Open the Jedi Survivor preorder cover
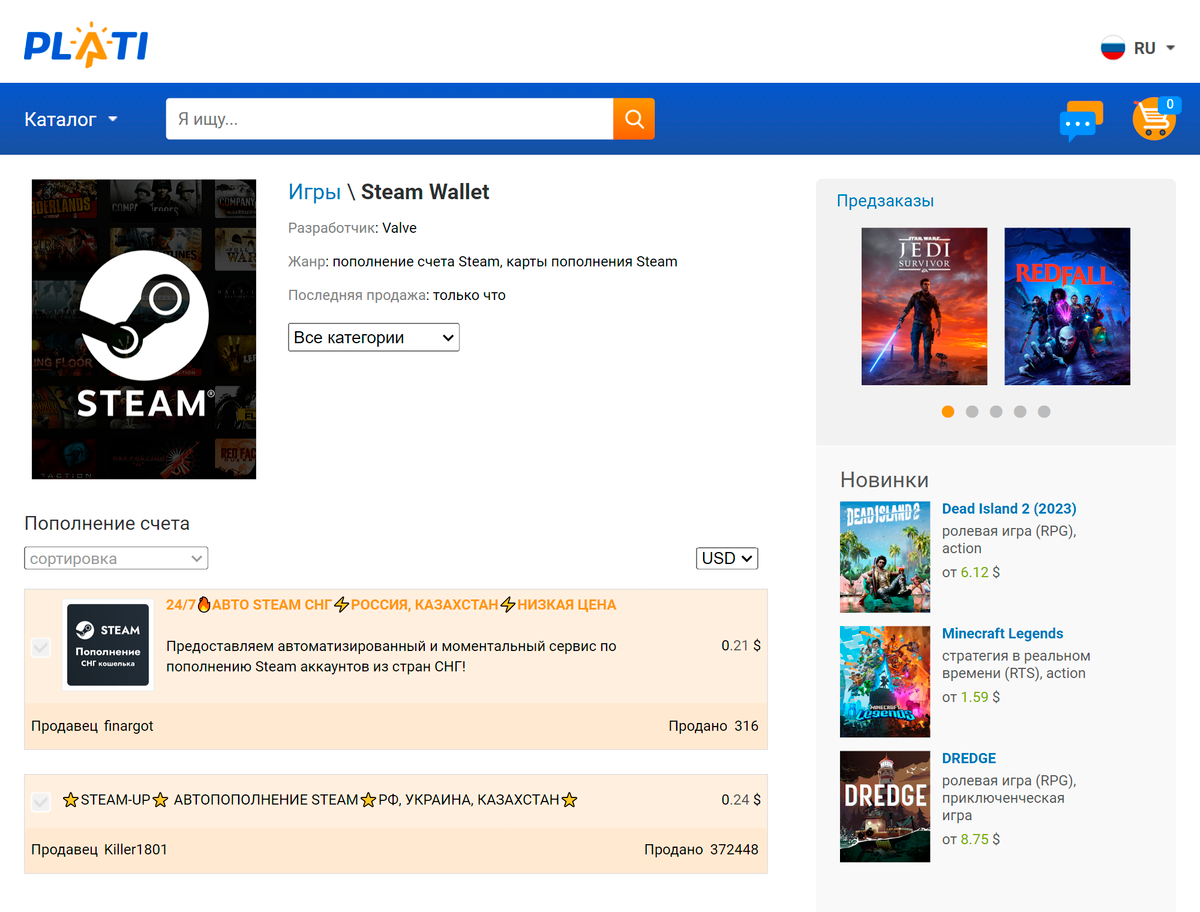The height and width of the screenshot is (912, 1200). (924, 306)
